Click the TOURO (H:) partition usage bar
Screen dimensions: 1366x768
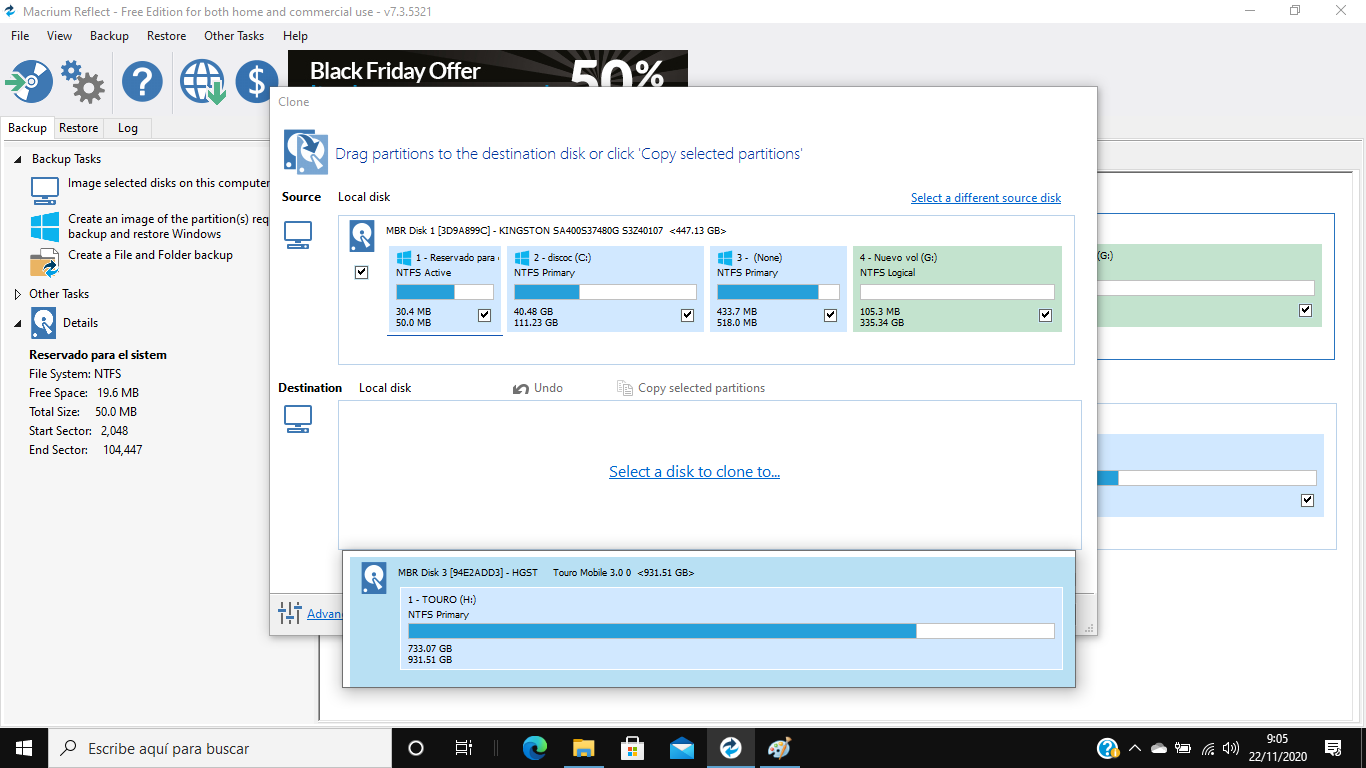[731, 631]
